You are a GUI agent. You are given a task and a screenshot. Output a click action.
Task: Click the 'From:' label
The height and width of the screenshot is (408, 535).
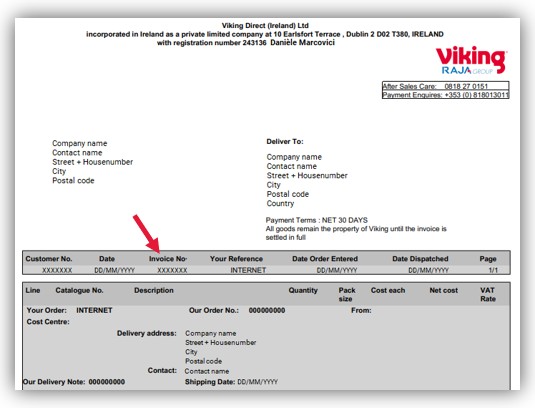click(361, 310)
